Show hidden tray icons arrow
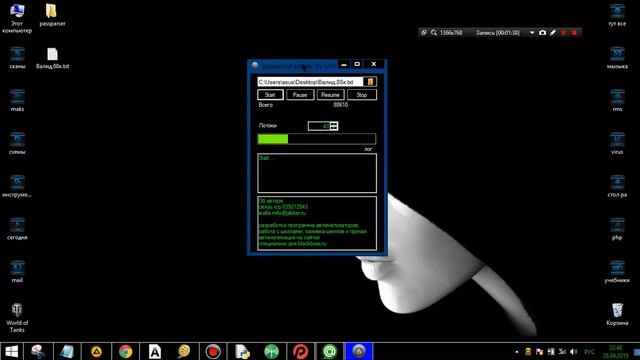This screenshot has height=360, width=640. coord(517,352)
